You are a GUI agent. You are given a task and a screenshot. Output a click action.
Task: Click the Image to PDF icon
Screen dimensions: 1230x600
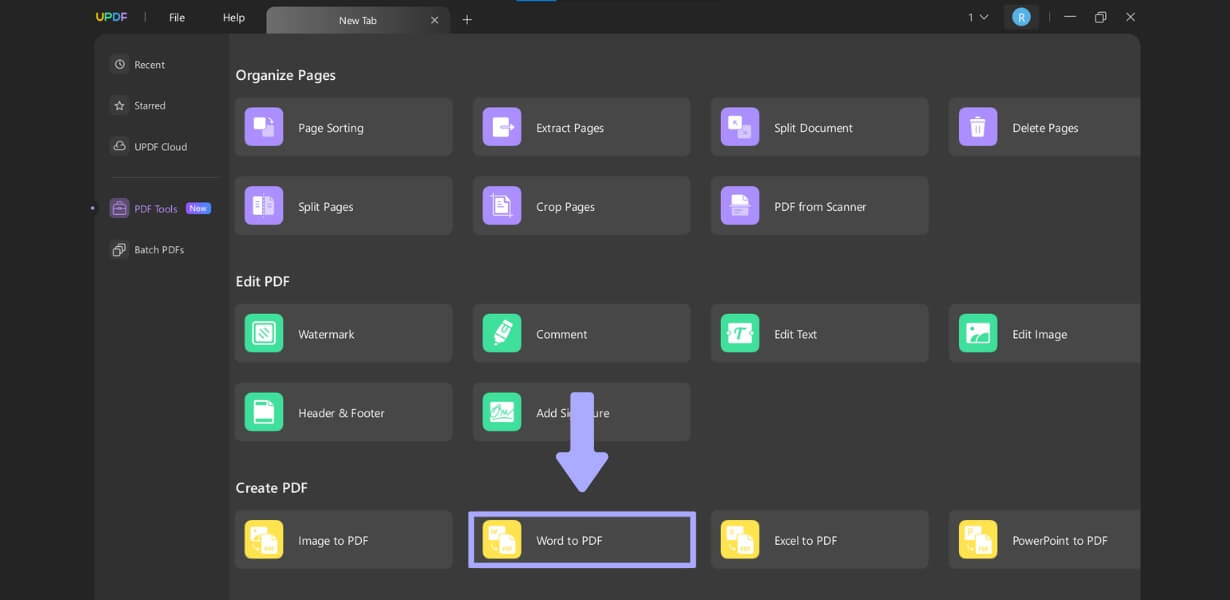click(x=264, y=540)
